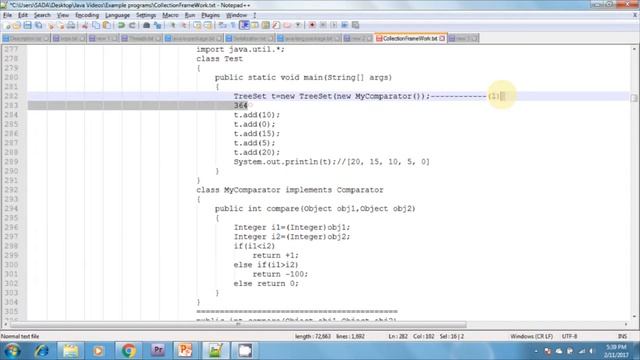Start macro recording with the red Record icon
The height and width of the screenshot is (360, 640).
(x=312, y=25)
